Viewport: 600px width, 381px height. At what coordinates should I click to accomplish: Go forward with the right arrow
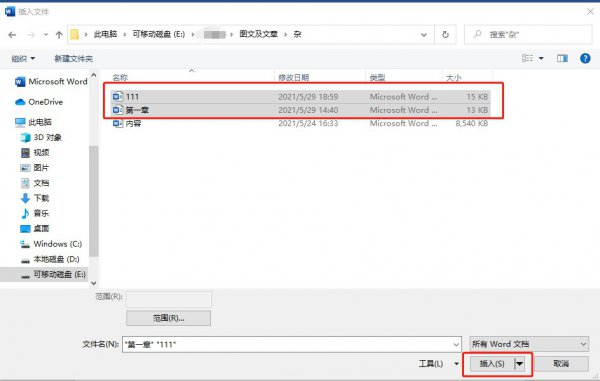coord(31,35)
